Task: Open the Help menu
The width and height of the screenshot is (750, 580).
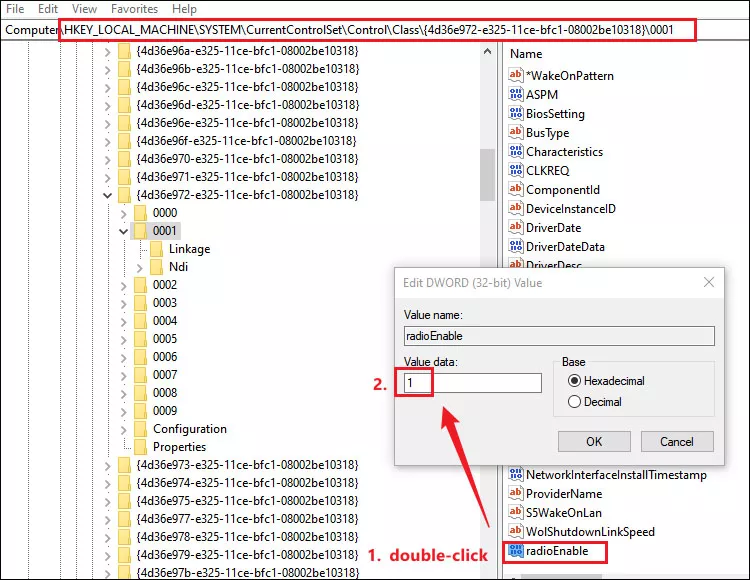Action: [x=184, y=9]
